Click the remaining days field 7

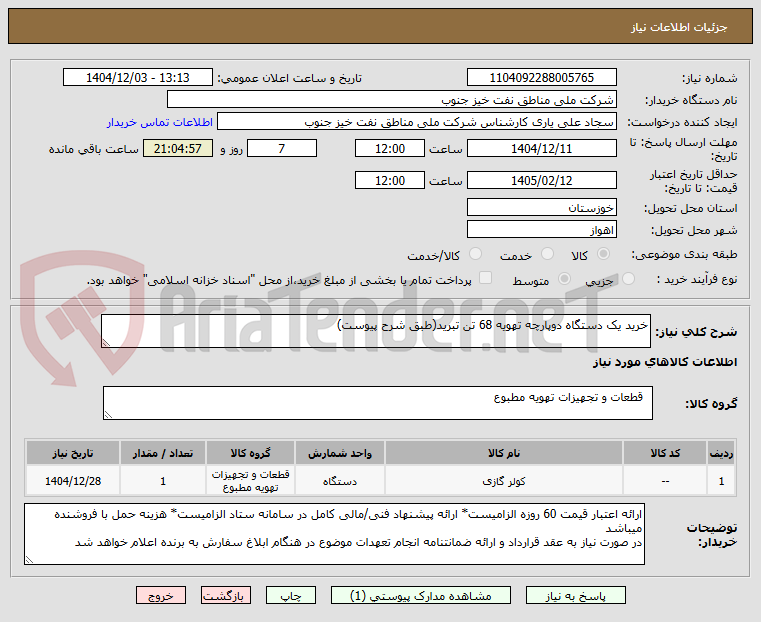click(282, 148)
